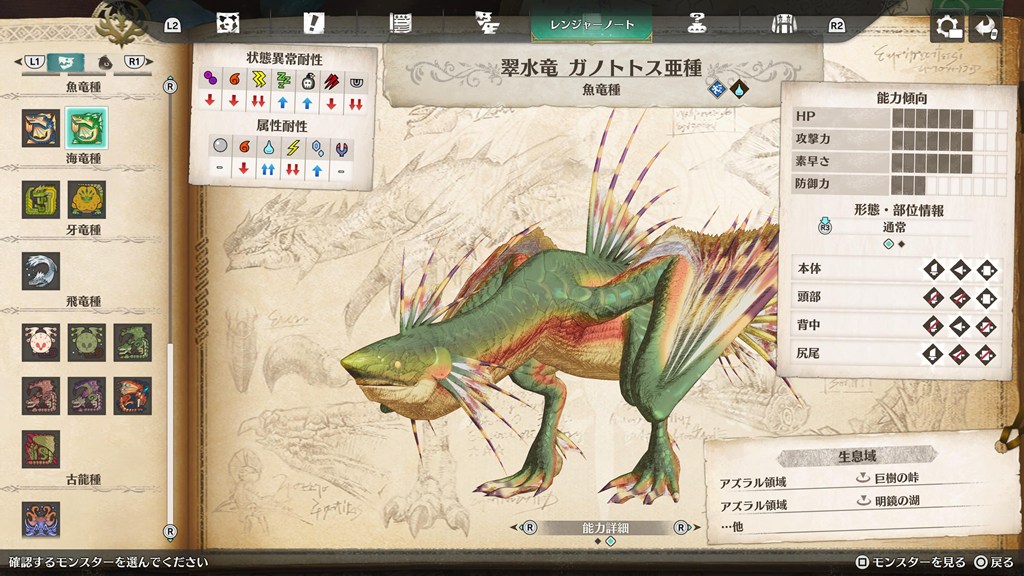The height and width of the screenshot is (576, 1024).
Task: Click the return arrow icon at top right
Action: click(988, 26)
